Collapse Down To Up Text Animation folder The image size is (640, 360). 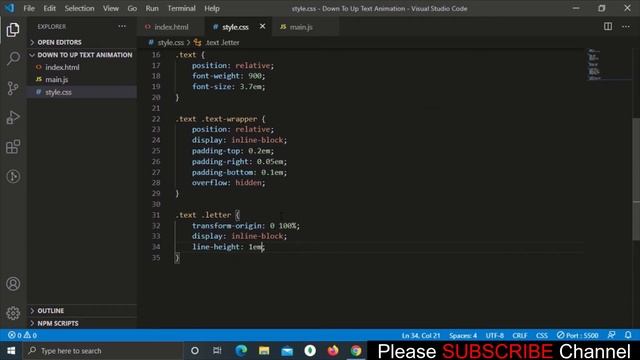pyautogui.click(x=81, y=55)
